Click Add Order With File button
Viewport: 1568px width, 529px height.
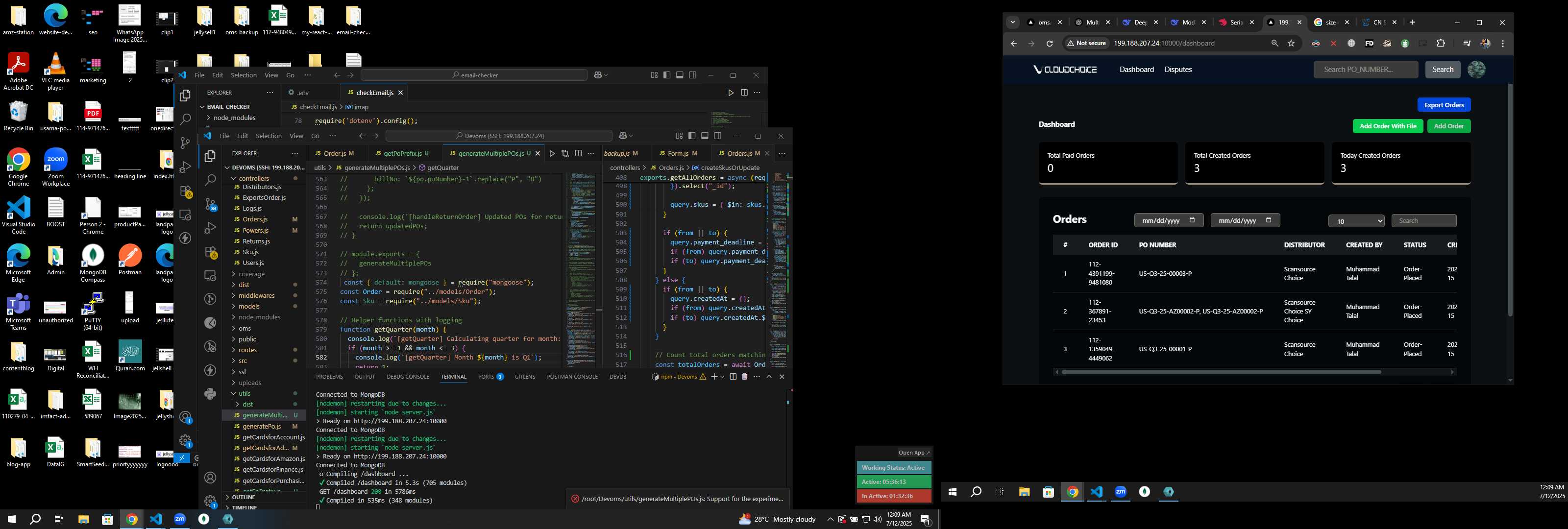[x=1388, y=126]
